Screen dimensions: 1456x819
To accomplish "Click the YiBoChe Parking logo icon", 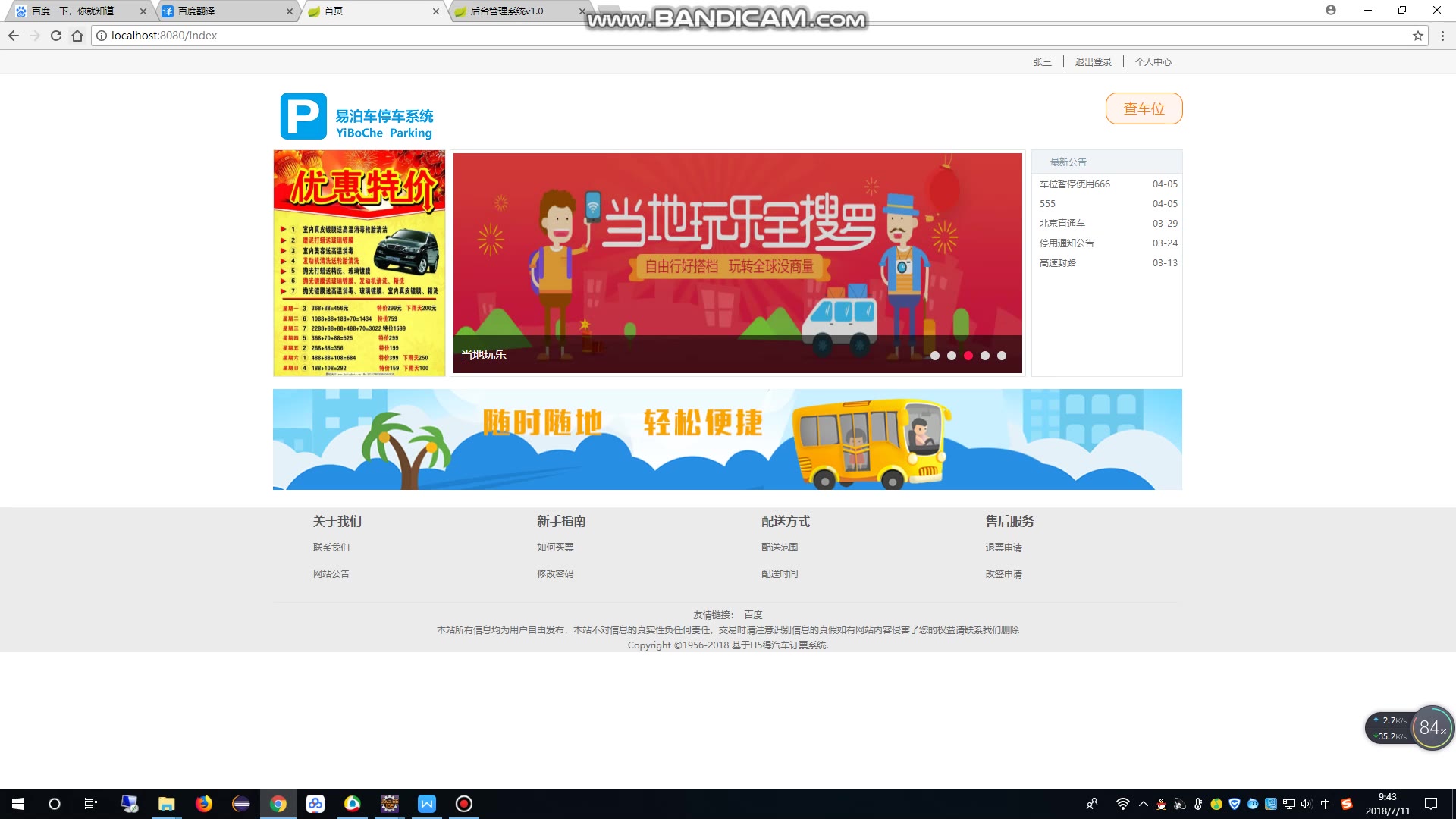I will pyautogui.click(x=303, y=116).
